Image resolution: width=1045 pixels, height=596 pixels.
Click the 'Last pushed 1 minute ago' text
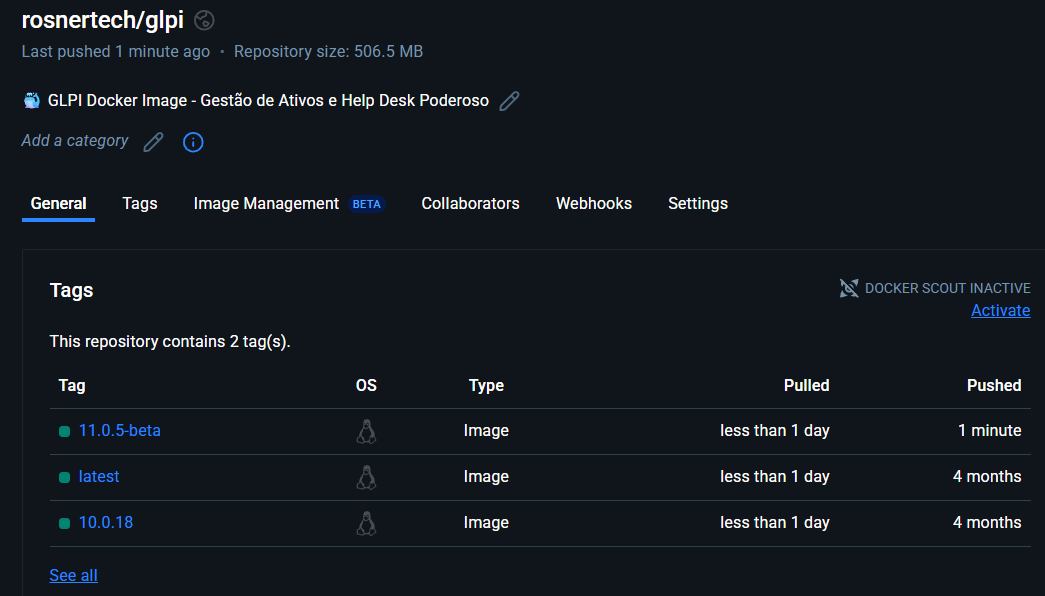click(x=116, y=51)
